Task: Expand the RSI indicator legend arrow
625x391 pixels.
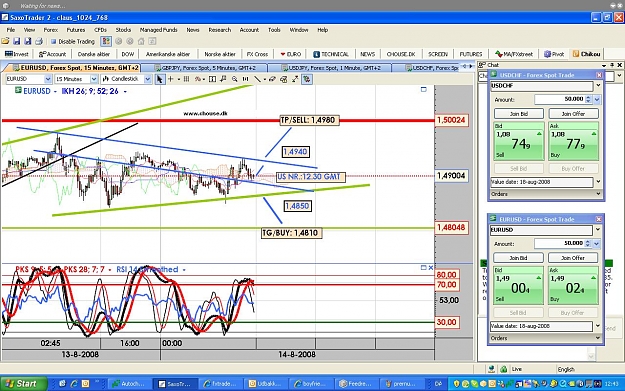Action: pyautogui.click(x=184, y=270)
